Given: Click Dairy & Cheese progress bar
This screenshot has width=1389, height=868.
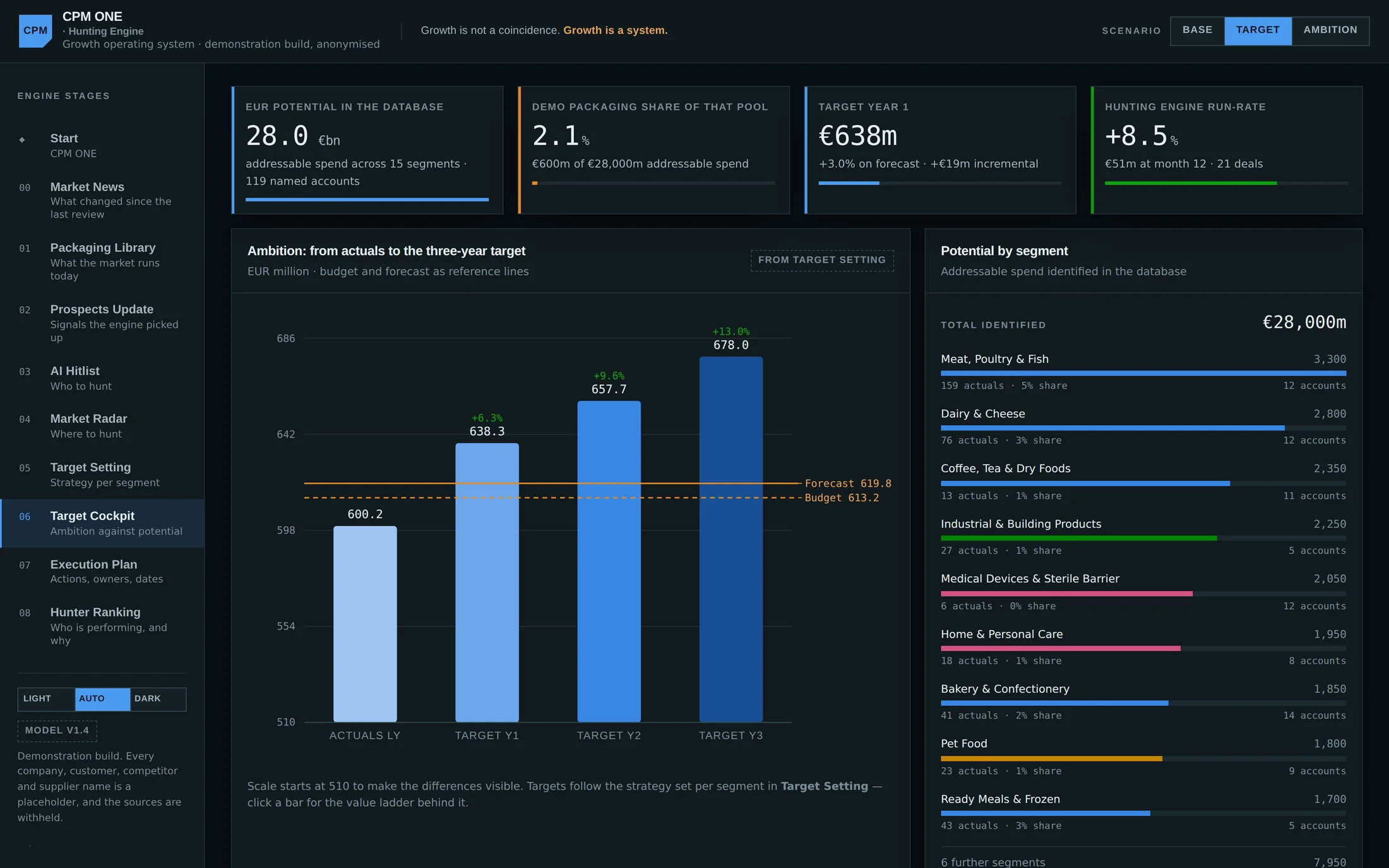Looking at the screenshot, I should click(x=1143, y=428).
